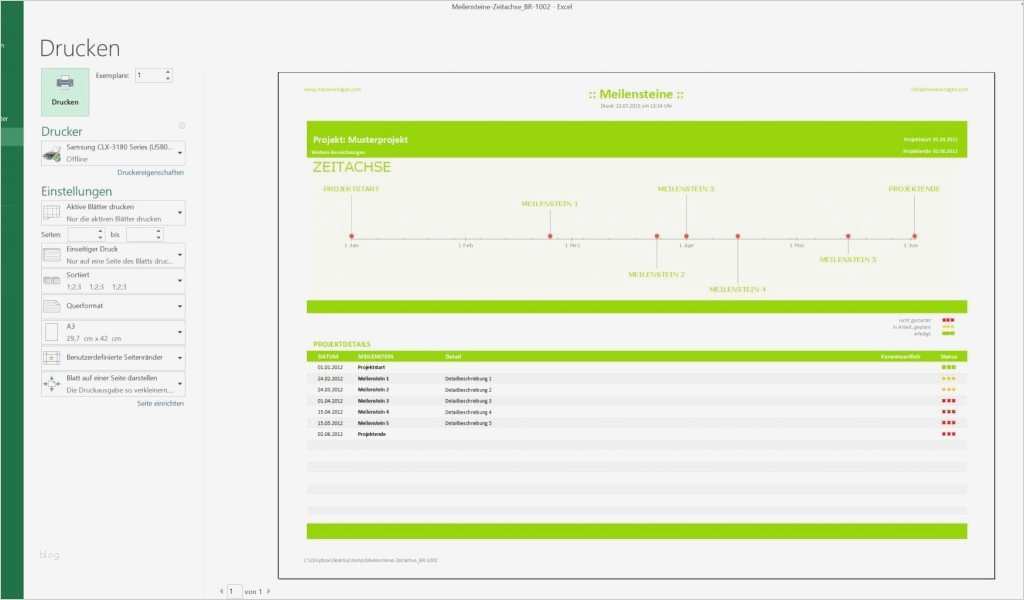Click the orientation icon beside Querformat
Viewport: 1024px width, 600px height.
click(x=54, y=305)
